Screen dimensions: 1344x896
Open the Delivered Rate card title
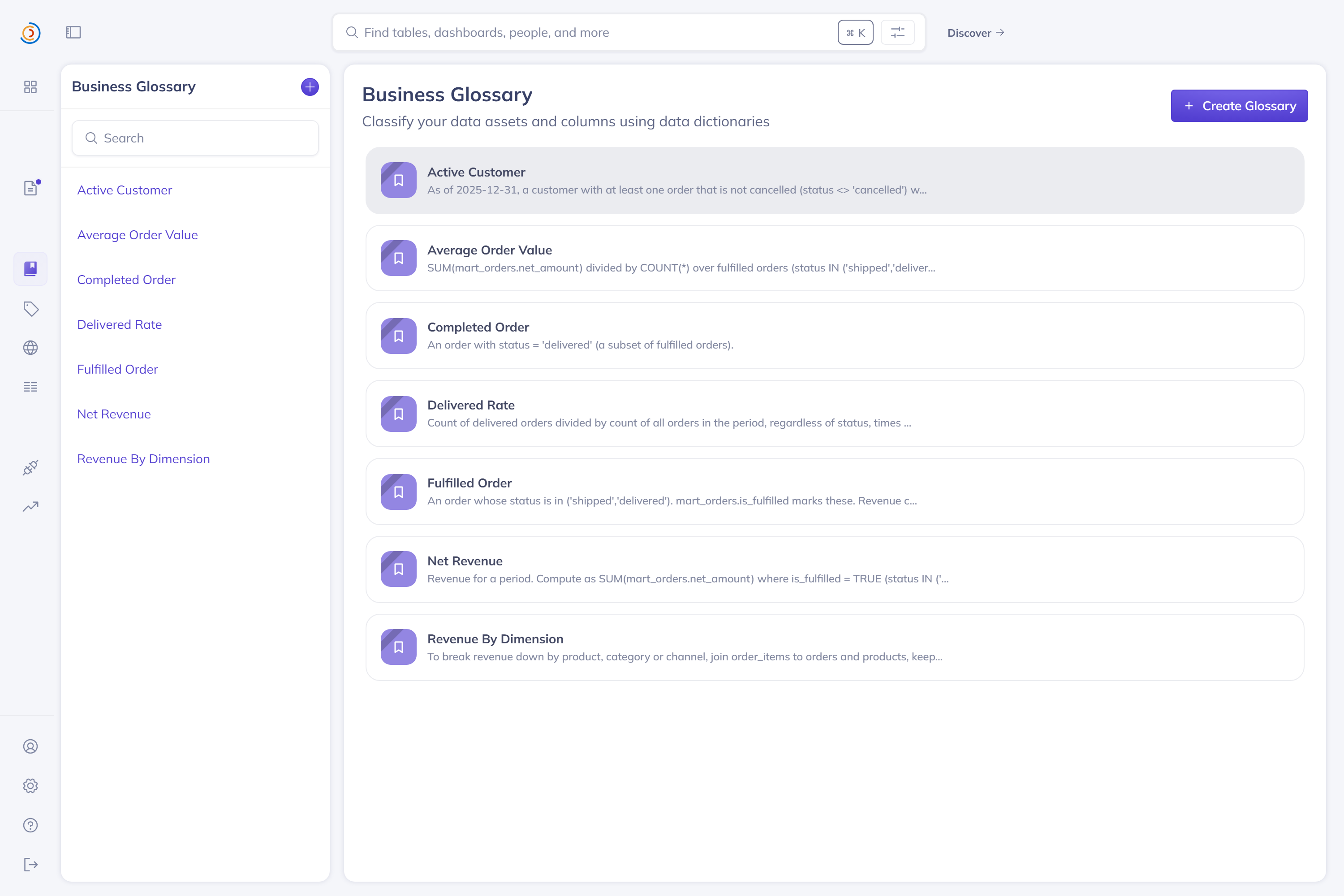coord(471,405)
